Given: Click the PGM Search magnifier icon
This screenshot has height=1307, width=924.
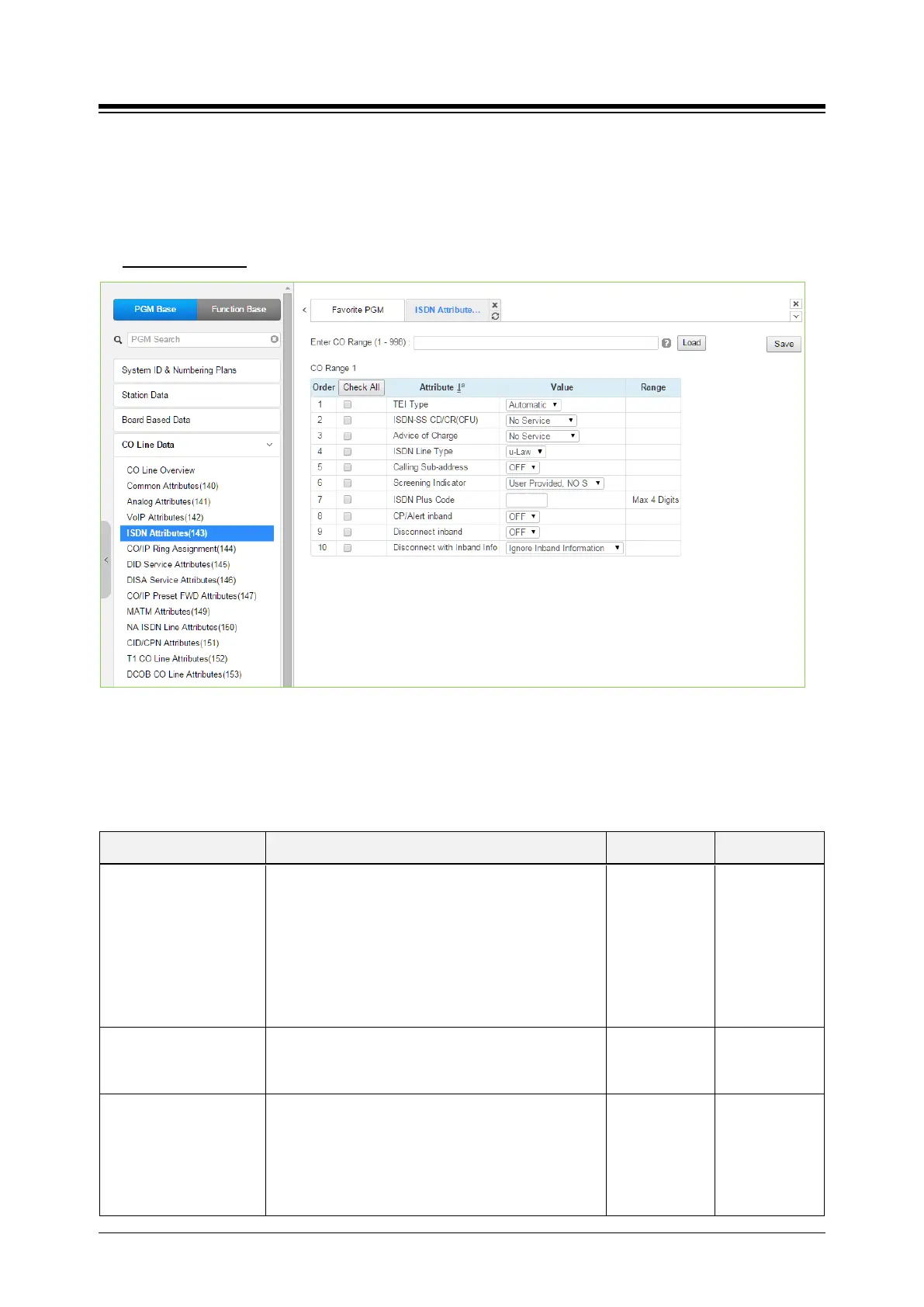Looking at the screenshot, I should [x=118, y=340].
